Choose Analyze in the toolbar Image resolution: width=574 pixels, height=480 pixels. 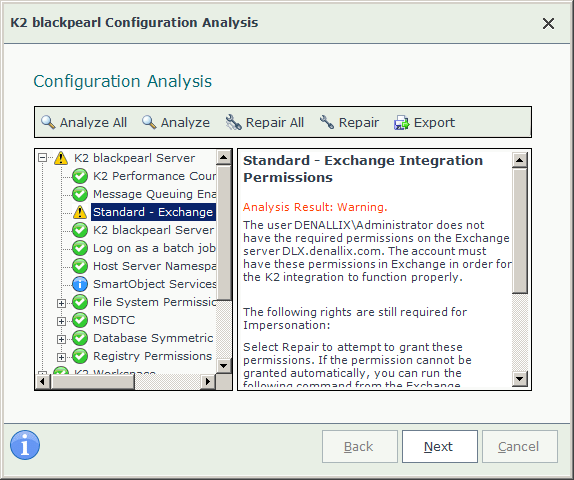[x=176, y=122]
